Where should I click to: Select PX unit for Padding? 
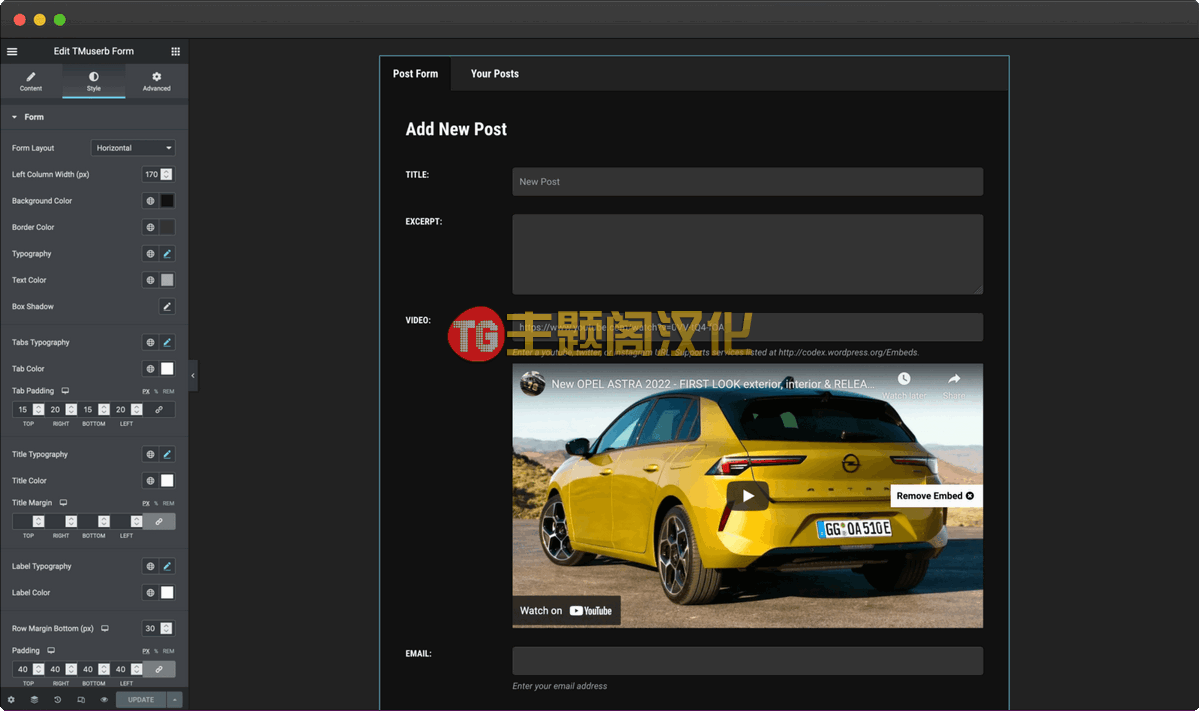tap(146, 651)
